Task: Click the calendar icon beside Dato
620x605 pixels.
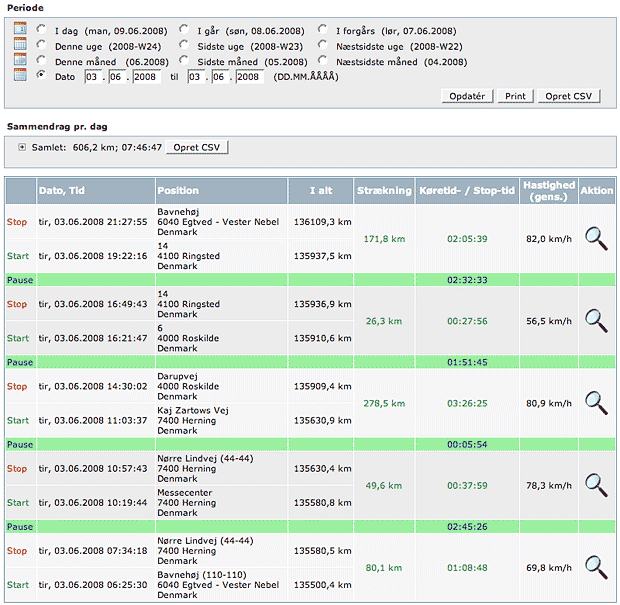Action: (x=20, y=75)
